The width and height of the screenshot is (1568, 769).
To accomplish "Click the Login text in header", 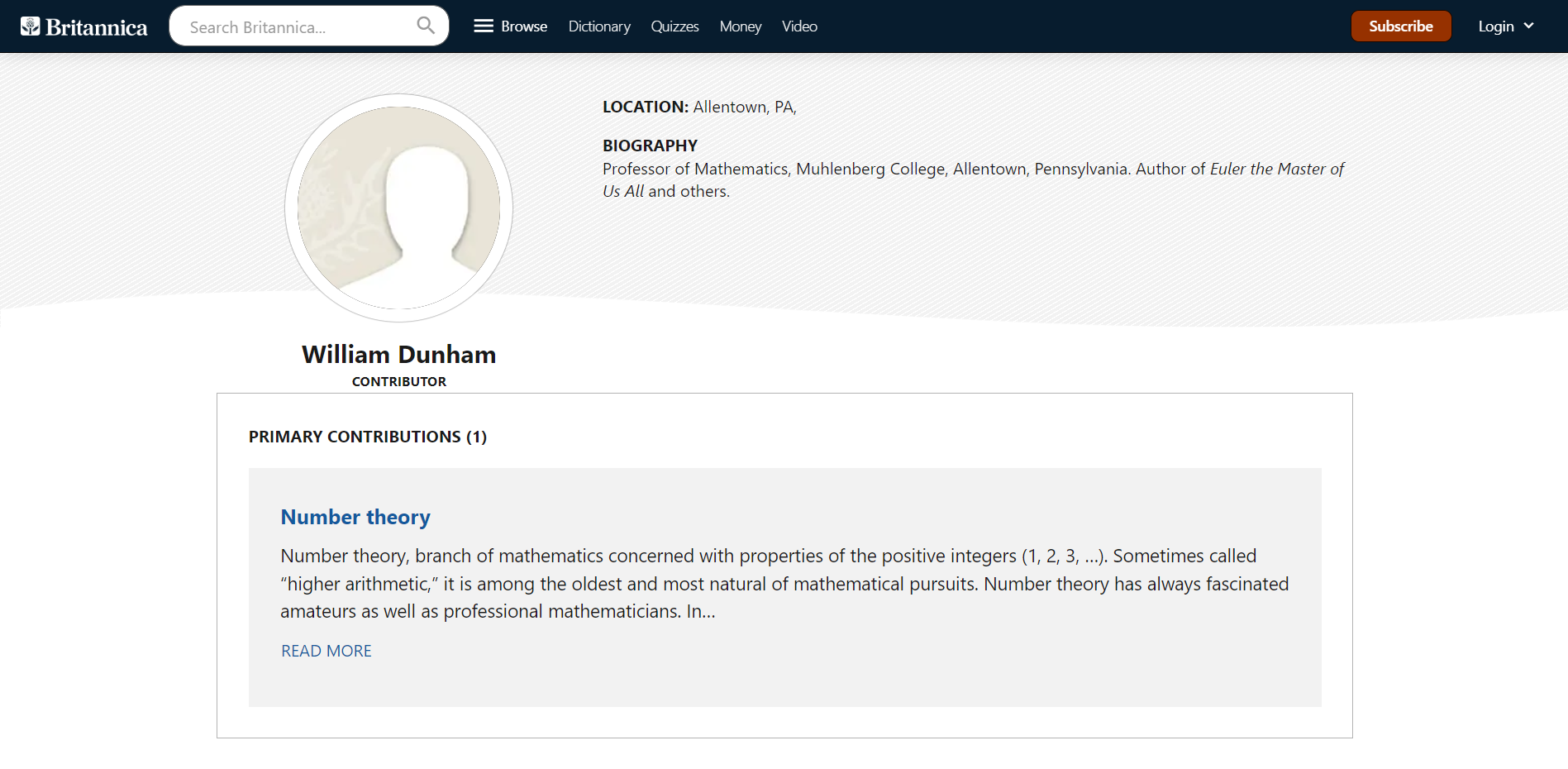I will (1495, 26).
